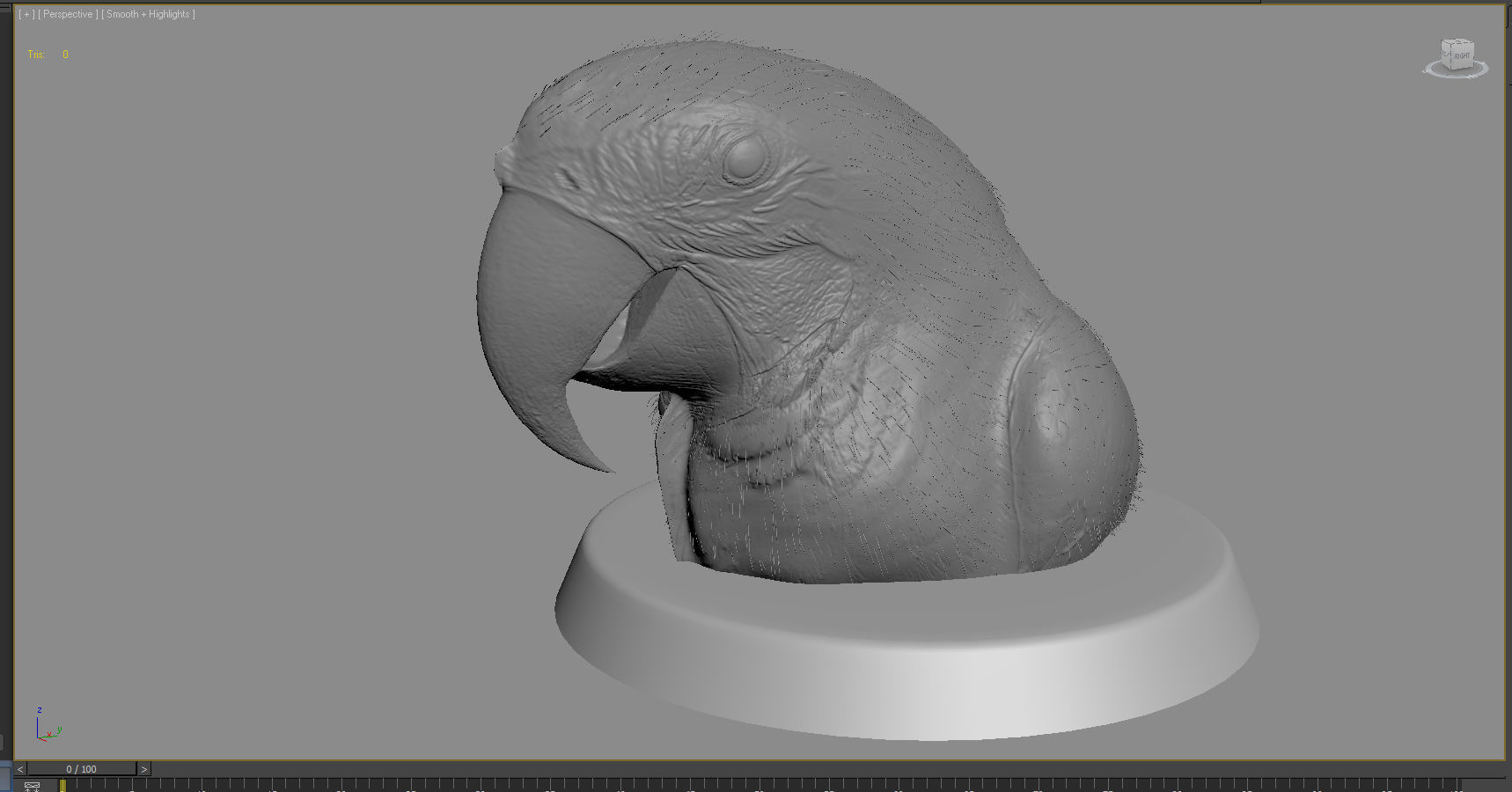The image size is (1512, 792).
Task: Click the ViewCube in the viewport corner
Action: pos(1457,58)
